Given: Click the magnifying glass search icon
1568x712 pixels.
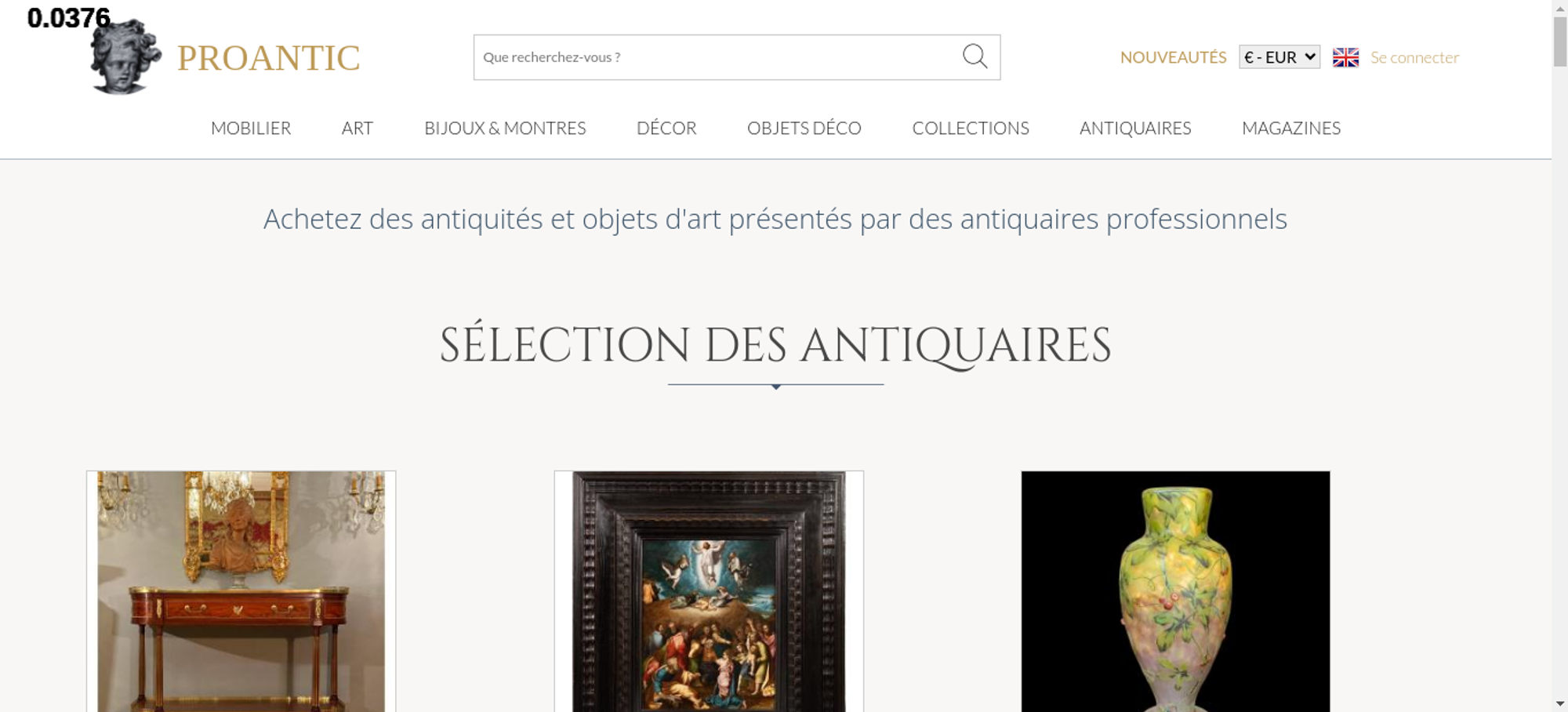Looking at the screenshot, I should tap(975, 56).
